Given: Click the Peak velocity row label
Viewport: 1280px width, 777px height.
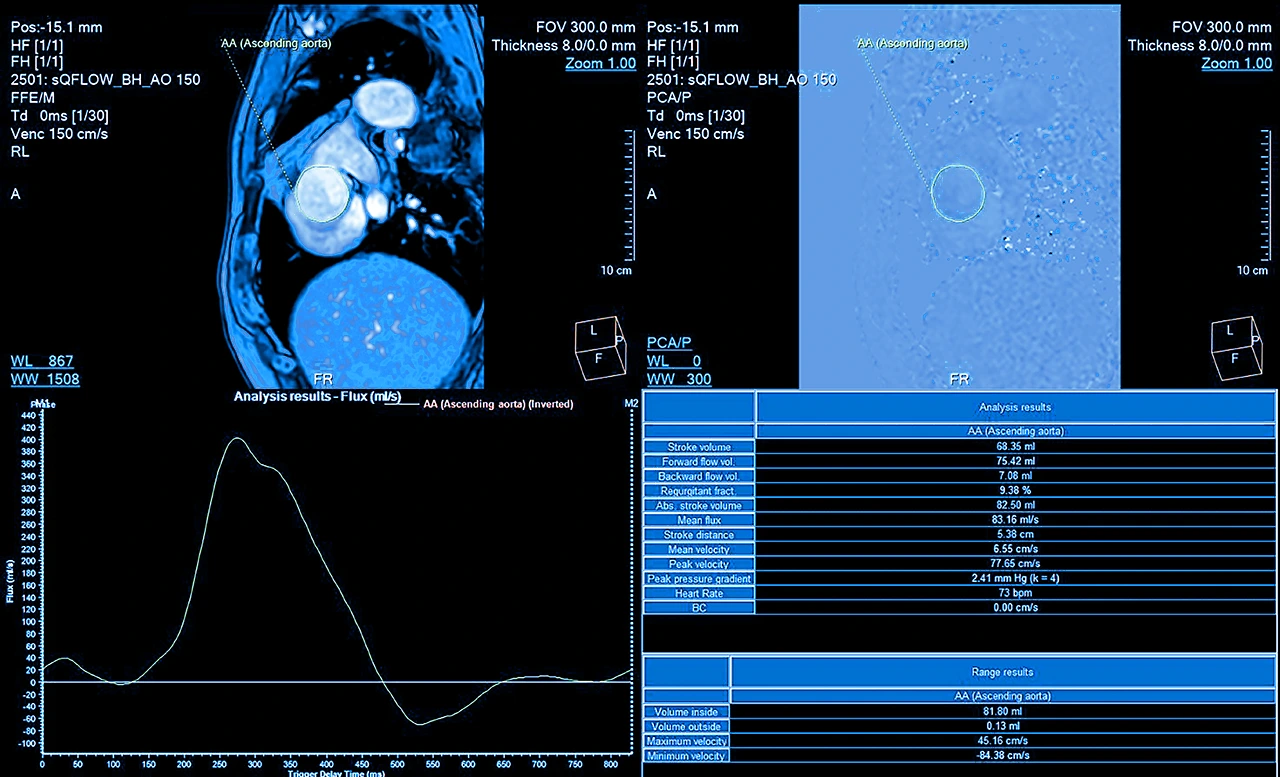Looking at the screenshot, I should 697,564.
